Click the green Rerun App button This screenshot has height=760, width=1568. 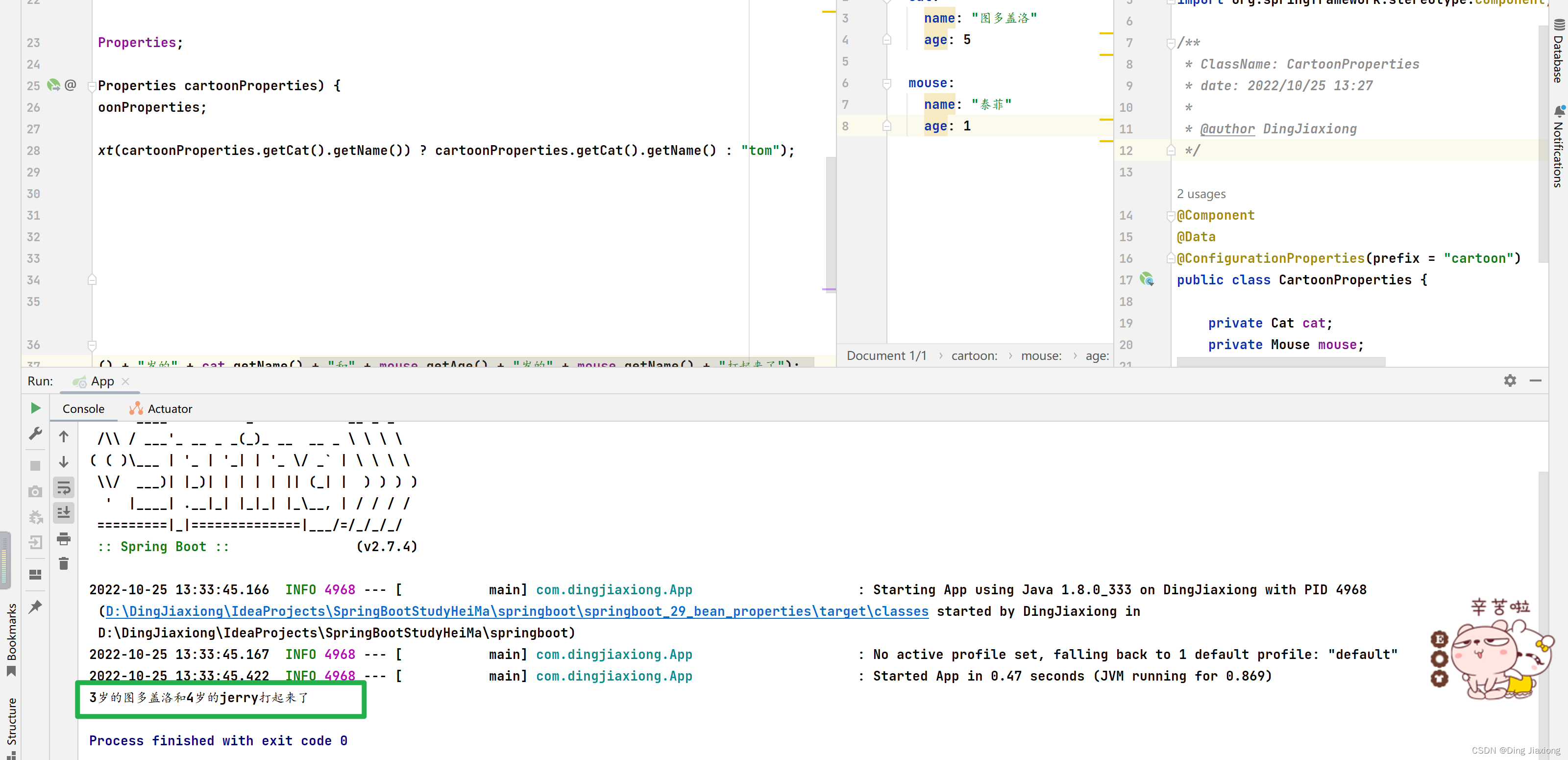click(x=35, y=408)
